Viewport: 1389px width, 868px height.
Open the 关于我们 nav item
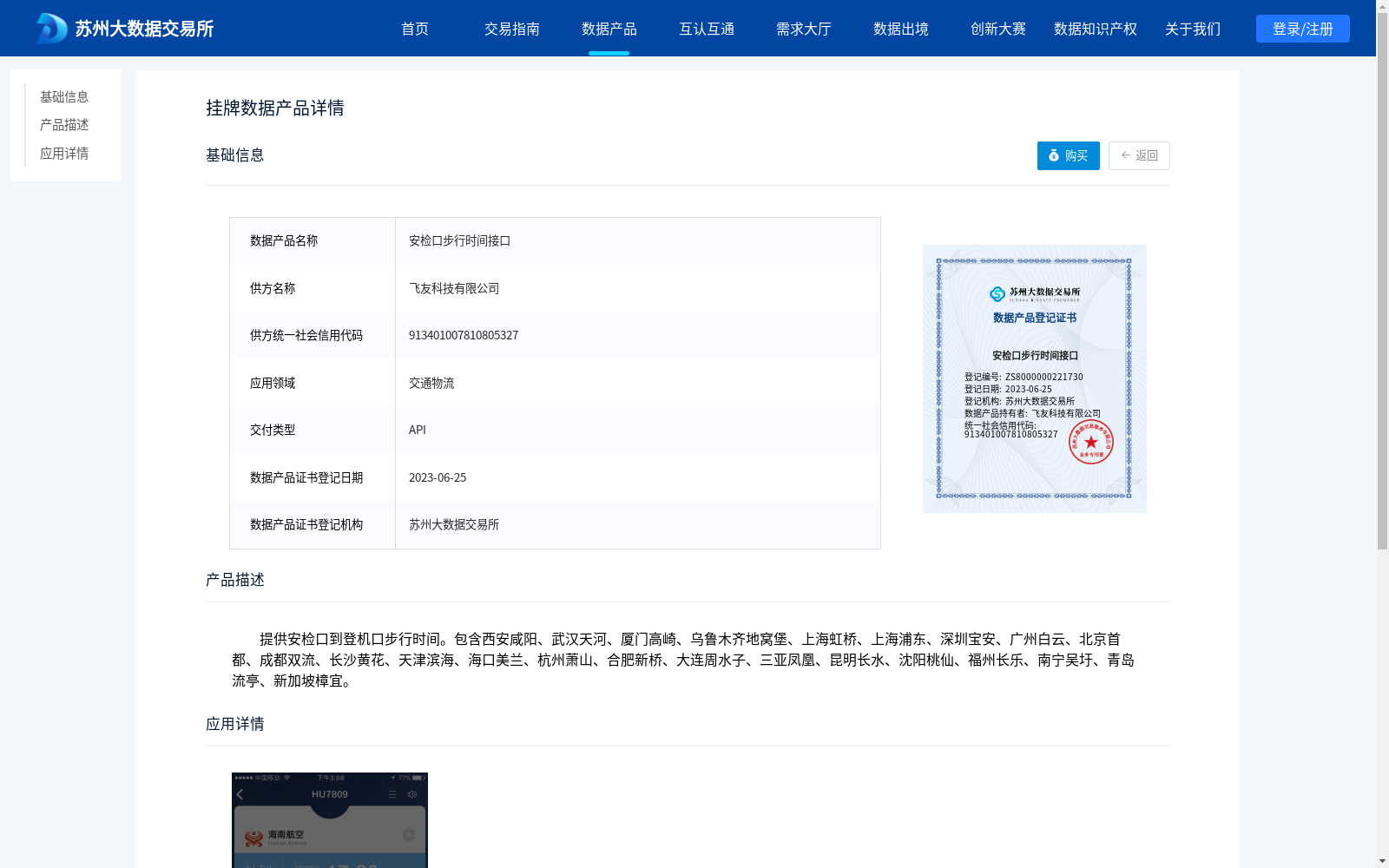coord(1193,29)
